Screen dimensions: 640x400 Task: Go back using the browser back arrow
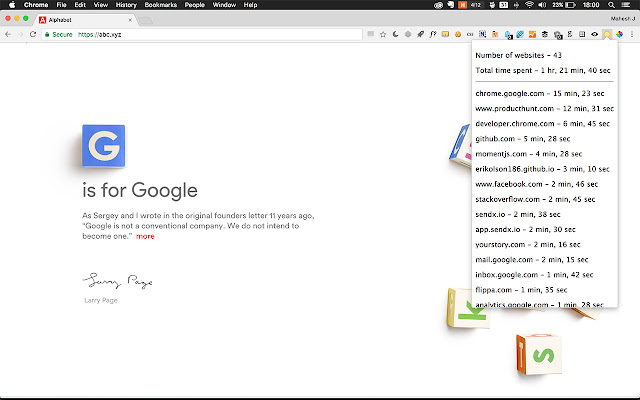click(x=8, y=34)
